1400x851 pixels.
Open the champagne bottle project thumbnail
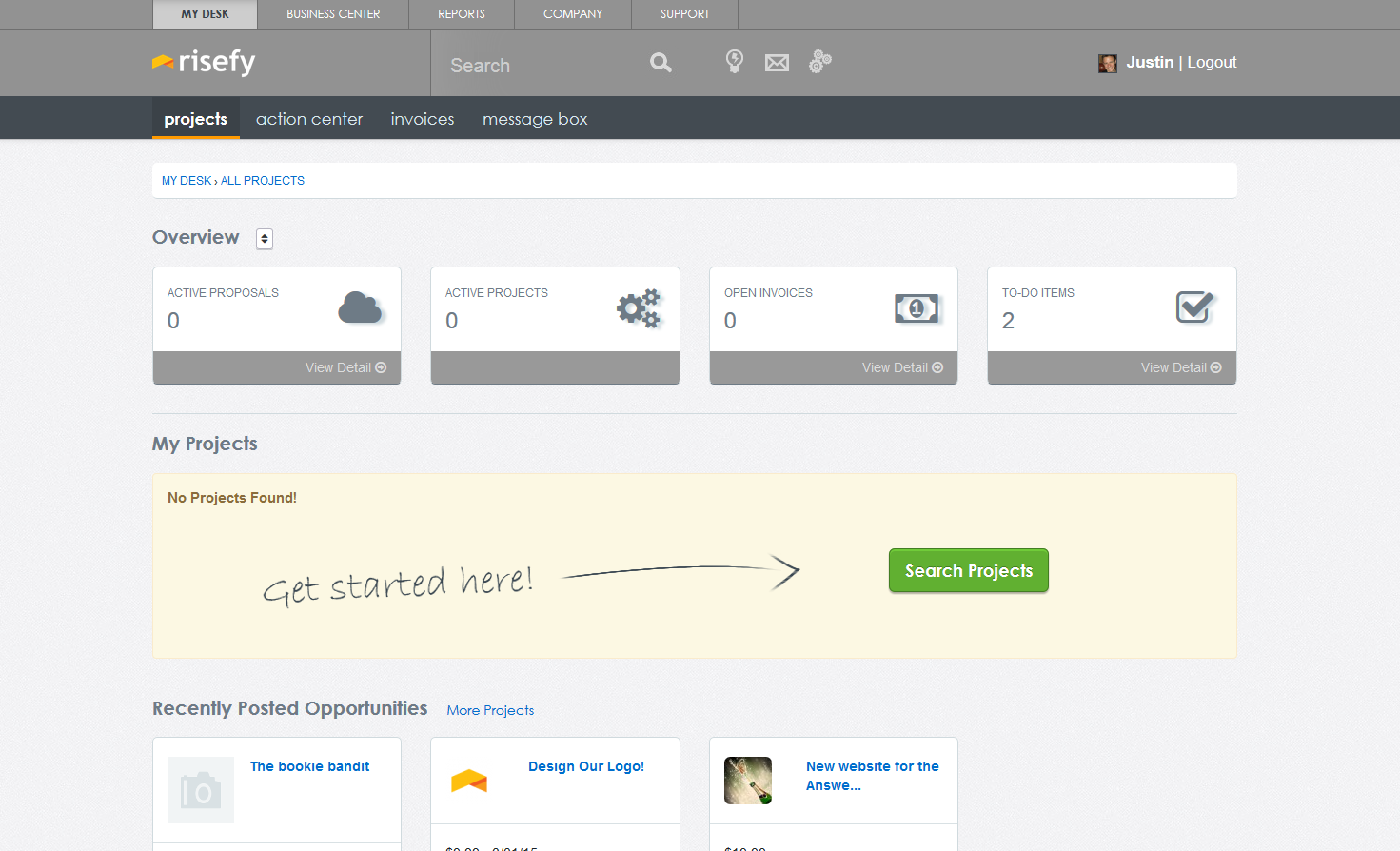[748, 781]
